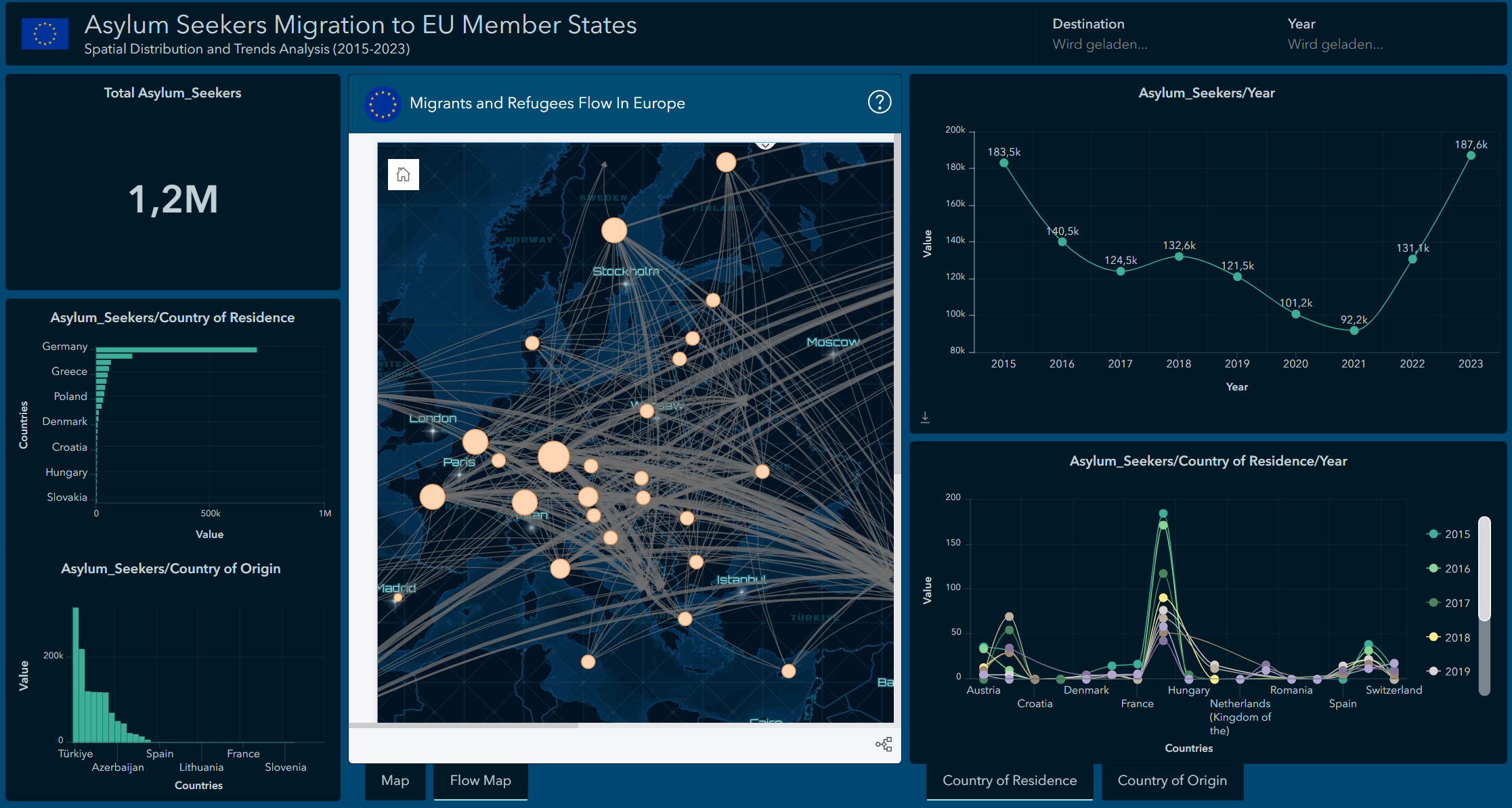Open the help question mark icon

pos(879,102)
